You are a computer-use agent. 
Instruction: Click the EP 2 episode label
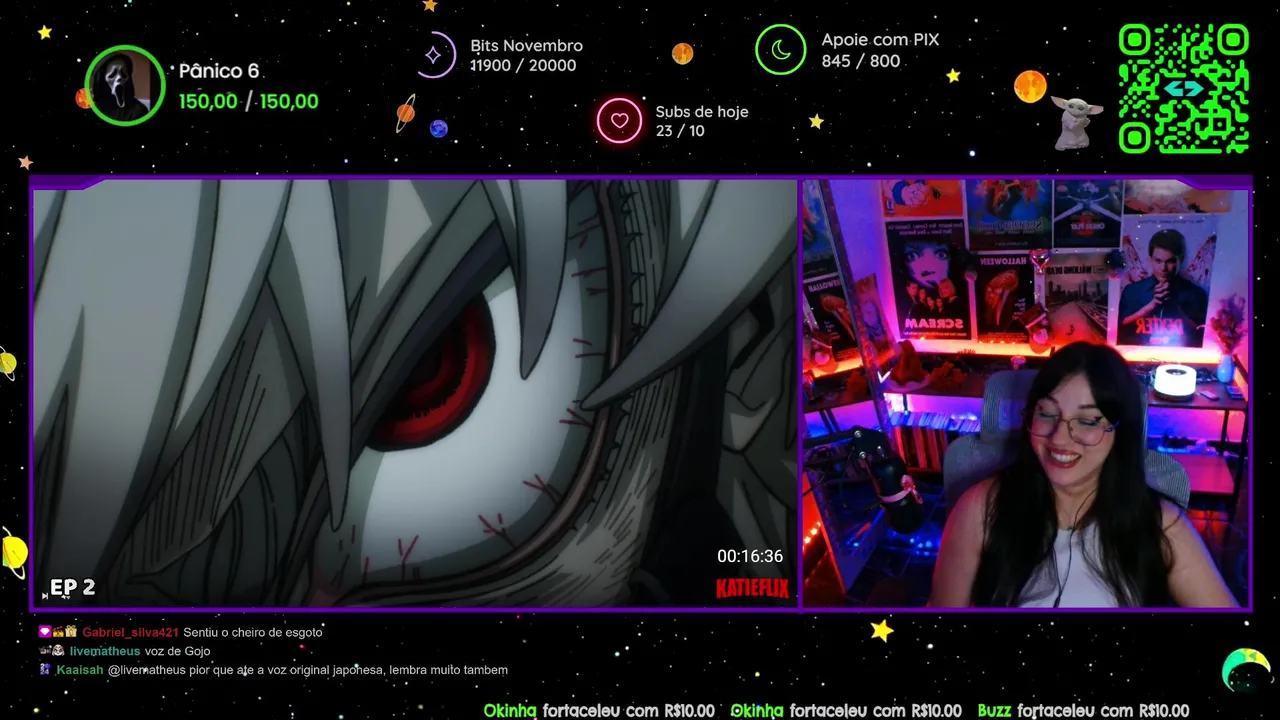click(72, 587)
